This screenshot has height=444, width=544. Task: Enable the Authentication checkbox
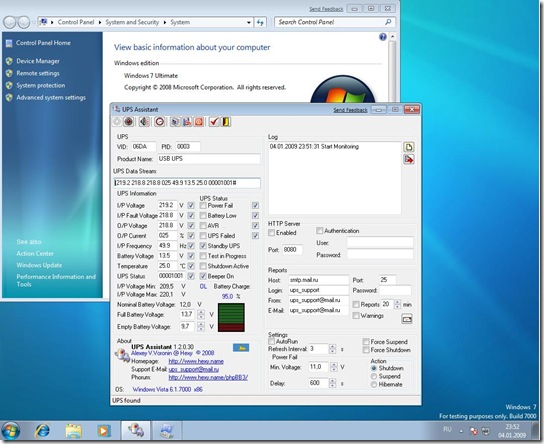pos(320,231)
